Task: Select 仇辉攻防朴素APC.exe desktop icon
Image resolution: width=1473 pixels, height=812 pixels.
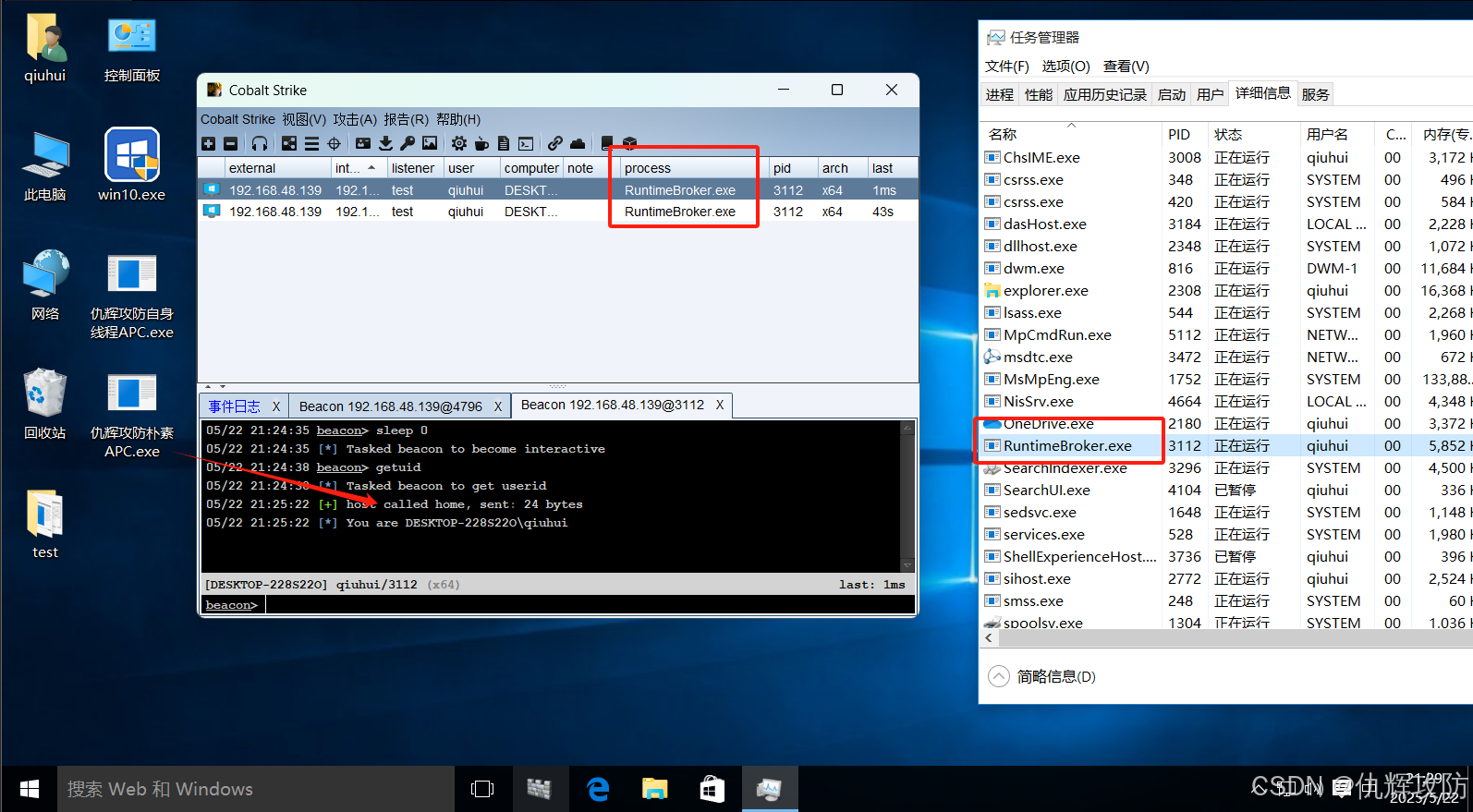Action: (131, 416)
